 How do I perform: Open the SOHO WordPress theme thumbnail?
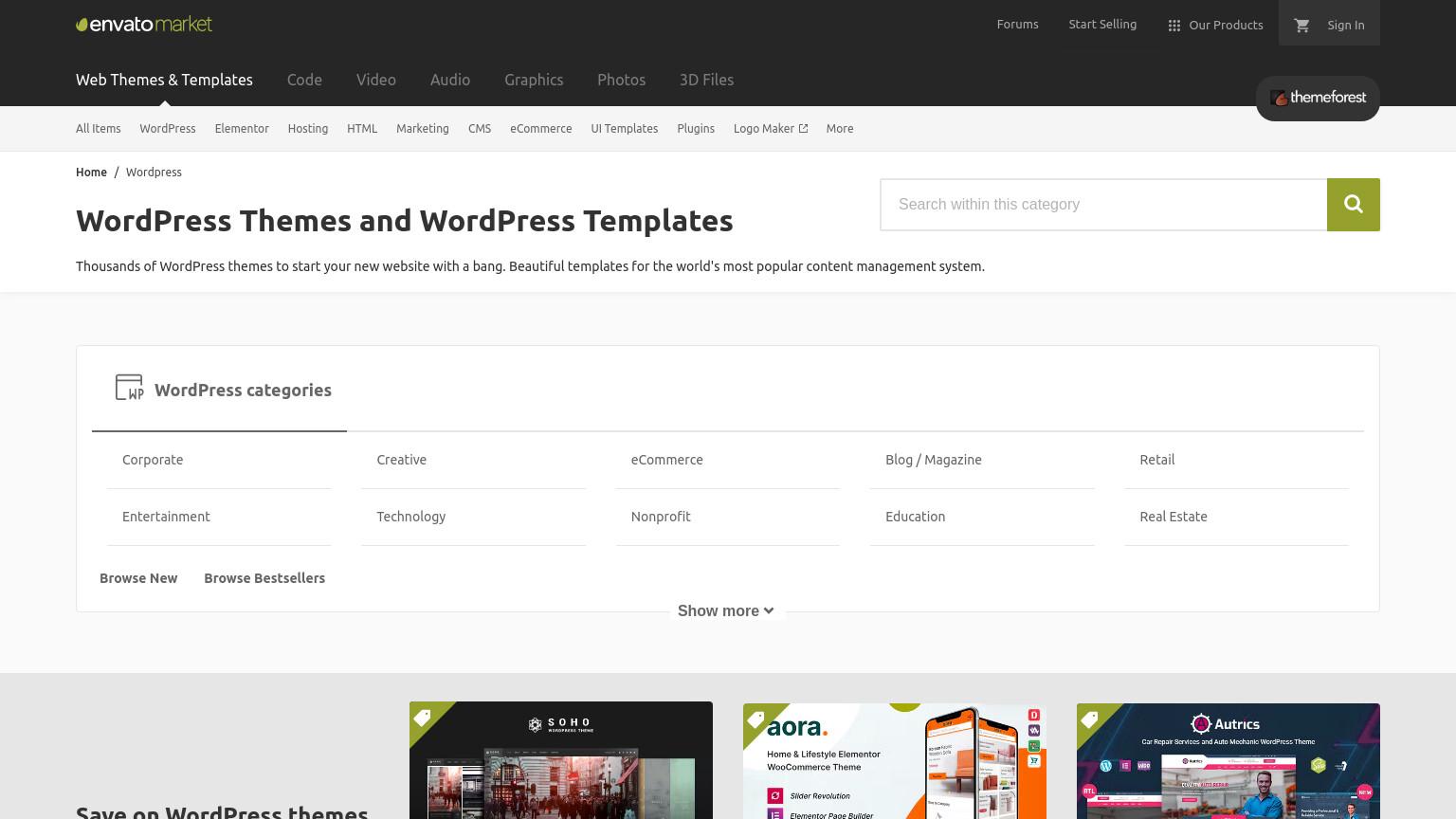(x=561, y=760)
